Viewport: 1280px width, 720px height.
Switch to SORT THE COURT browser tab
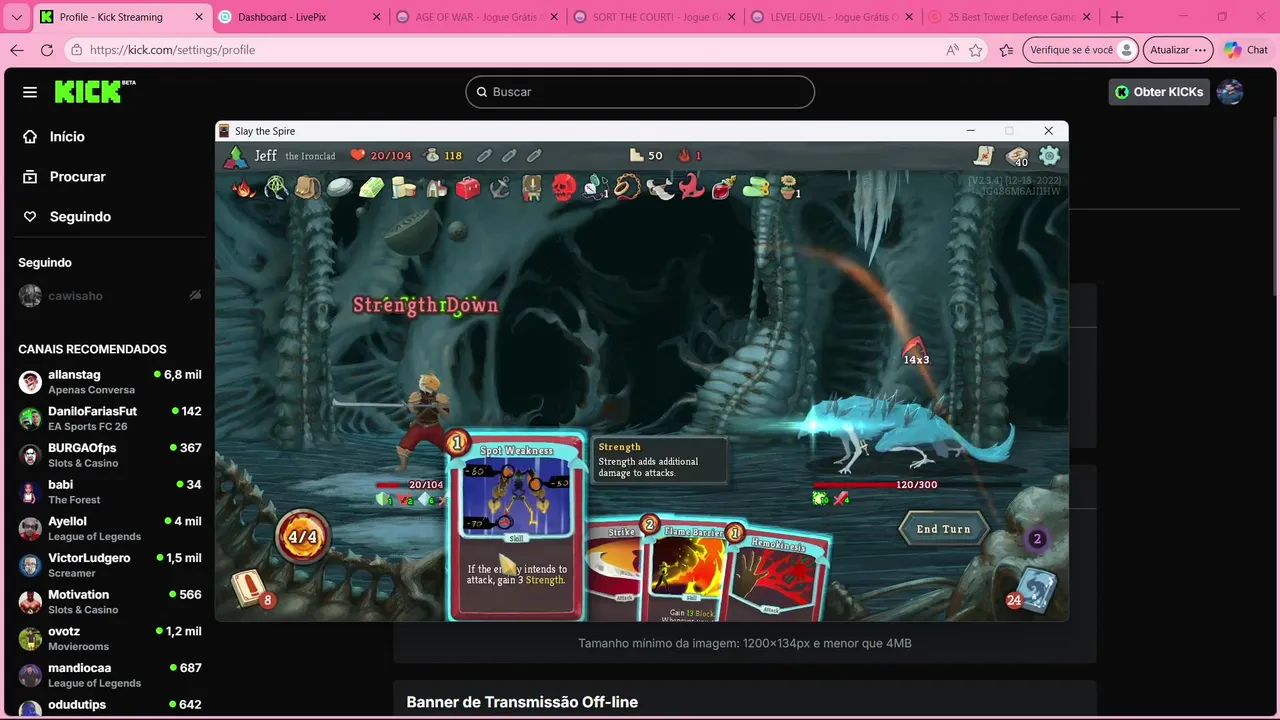(x=655, y=17)
